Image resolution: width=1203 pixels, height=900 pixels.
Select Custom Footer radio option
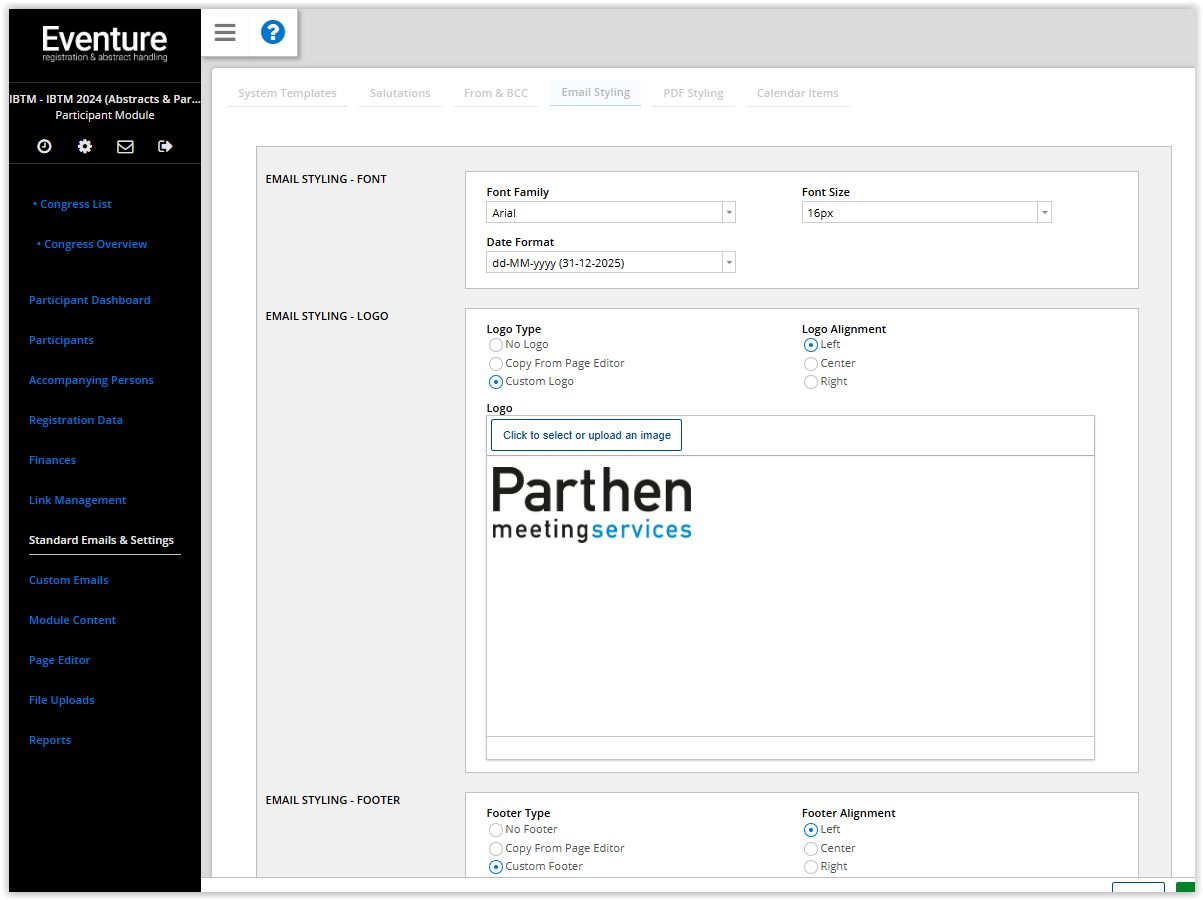click(496, 867)
